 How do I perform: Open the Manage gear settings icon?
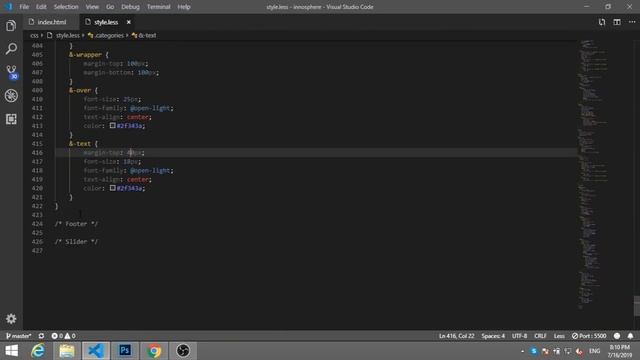pos(11,319)
